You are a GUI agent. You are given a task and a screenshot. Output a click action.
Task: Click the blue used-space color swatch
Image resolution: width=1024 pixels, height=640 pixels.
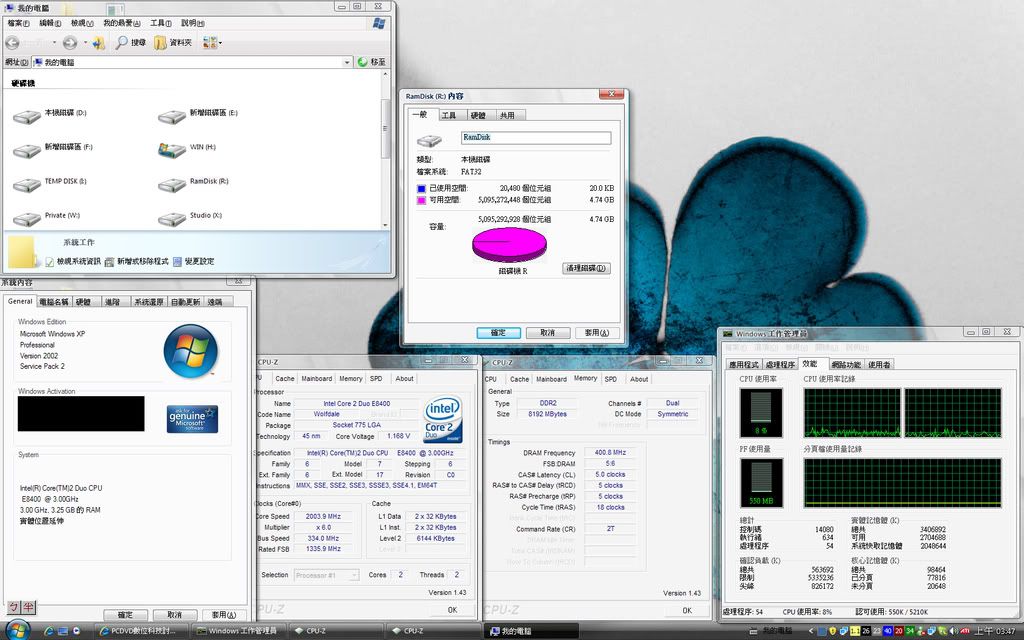[421, 189]
